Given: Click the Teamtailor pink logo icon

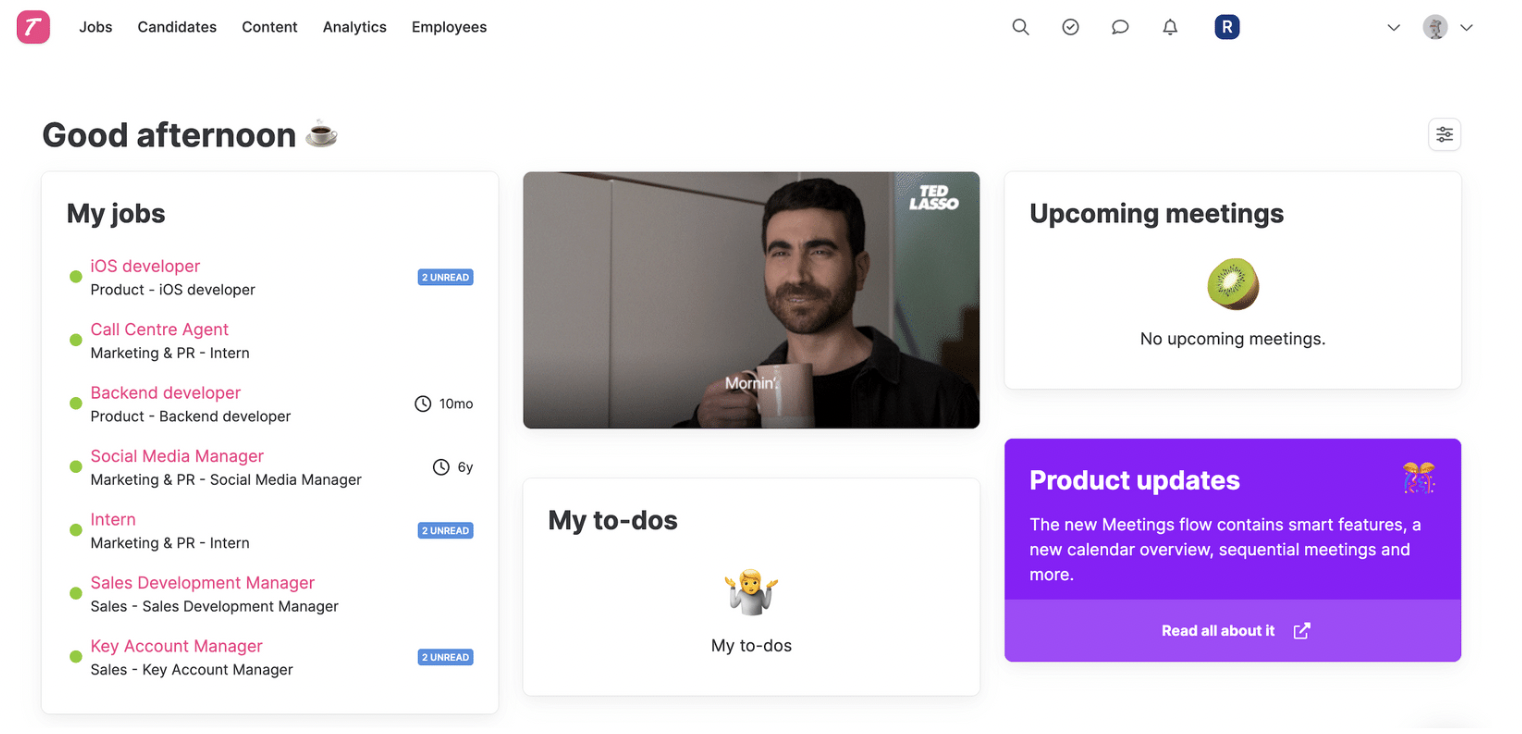Looking at the screenshot, I should (x=33, y=27).
